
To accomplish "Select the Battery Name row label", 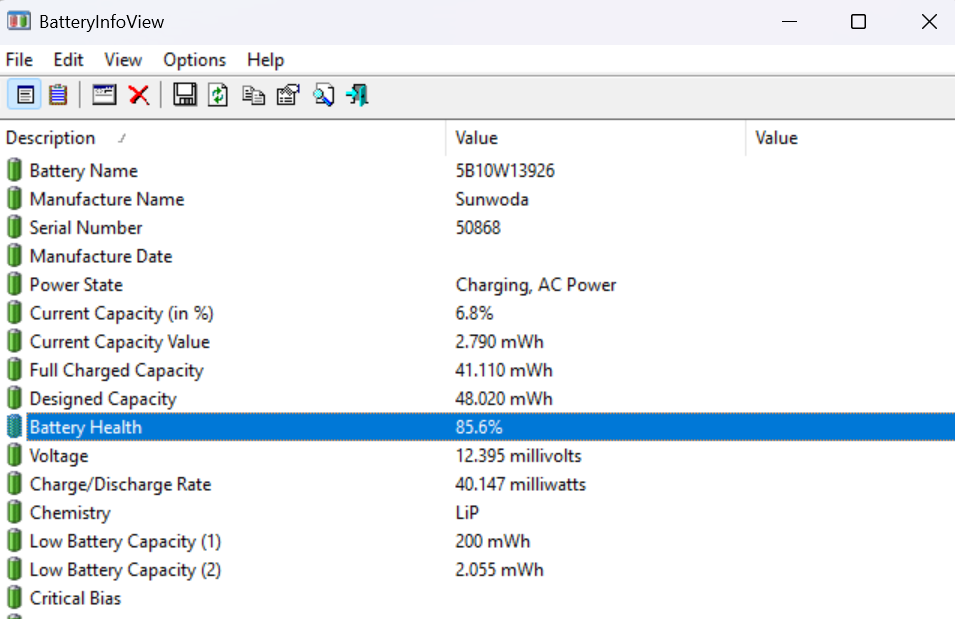I will pos(83,171).
